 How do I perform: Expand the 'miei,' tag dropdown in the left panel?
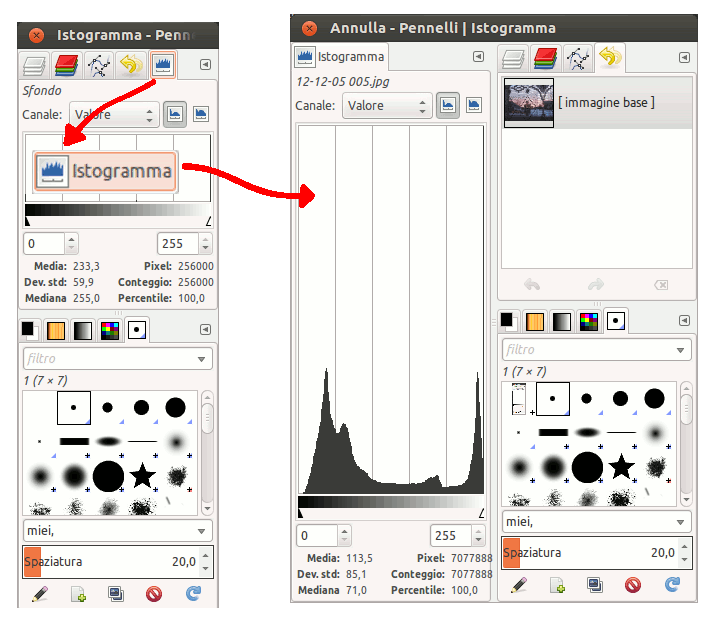pyautogui.click(x=118, y=531)
